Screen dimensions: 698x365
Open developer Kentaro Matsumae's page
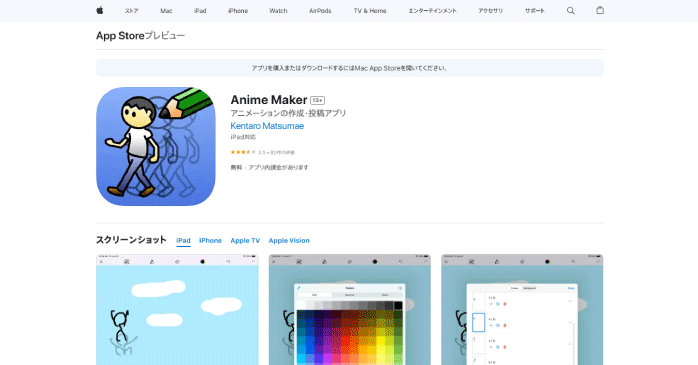tap(267, 126)
